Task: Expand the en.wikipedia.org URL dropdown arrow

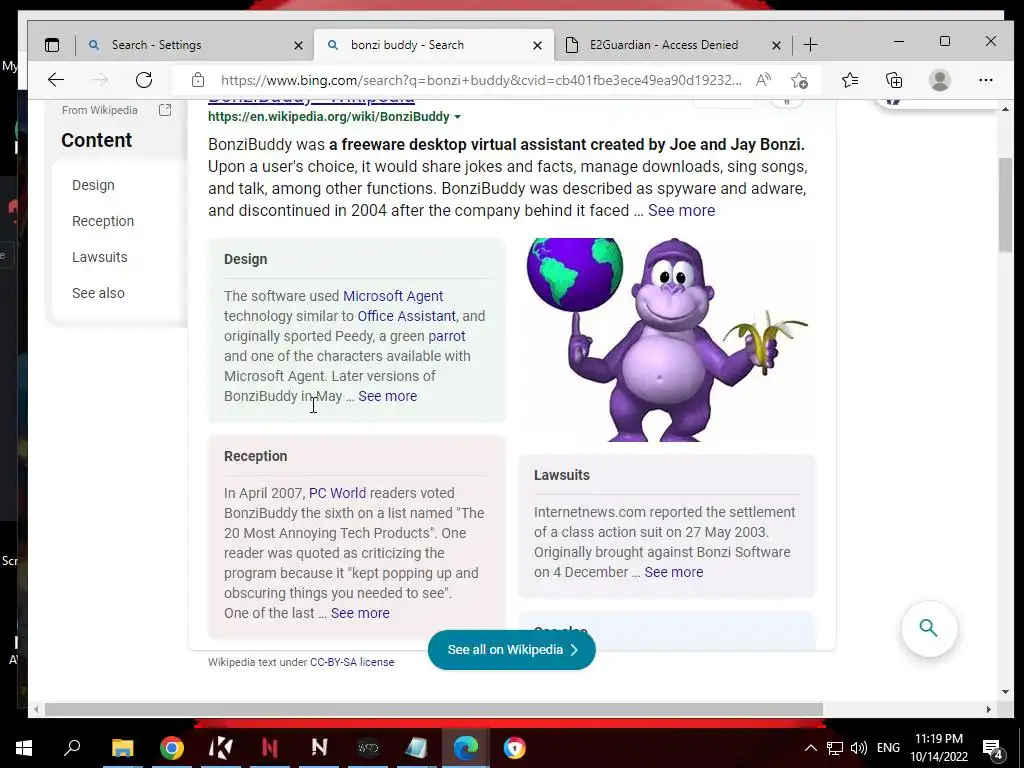Action: tap(457, 117)
